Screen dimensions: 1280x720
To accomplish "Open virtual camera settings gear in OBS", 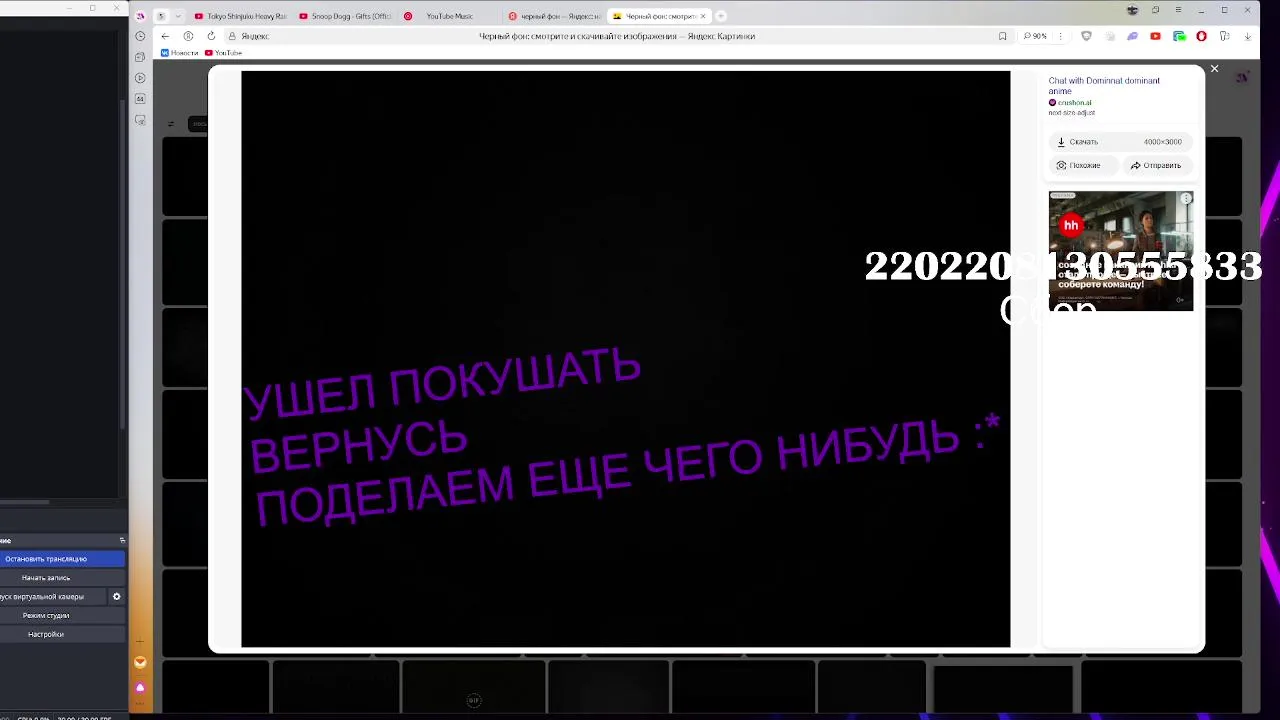I will [116, 597].
